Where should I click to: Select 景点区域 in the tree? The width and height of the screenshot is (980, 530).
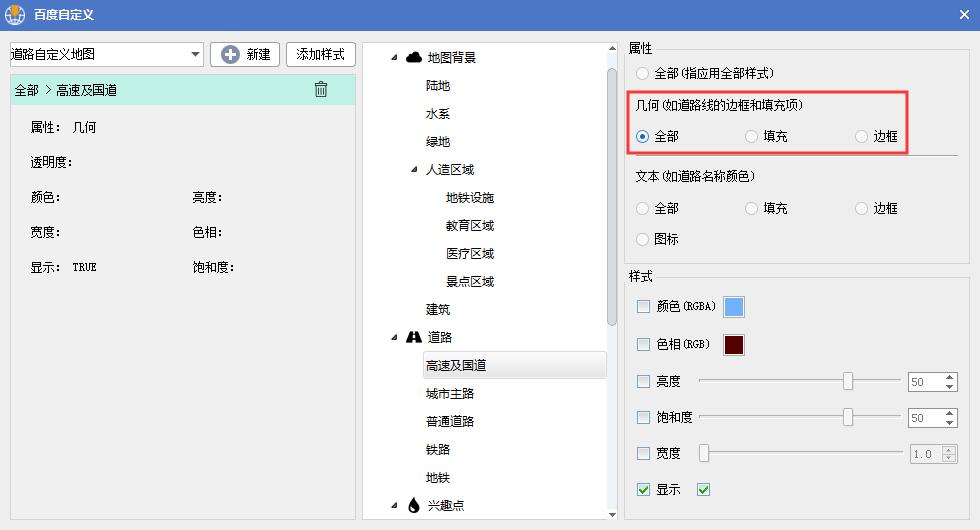tap(469, 281)
